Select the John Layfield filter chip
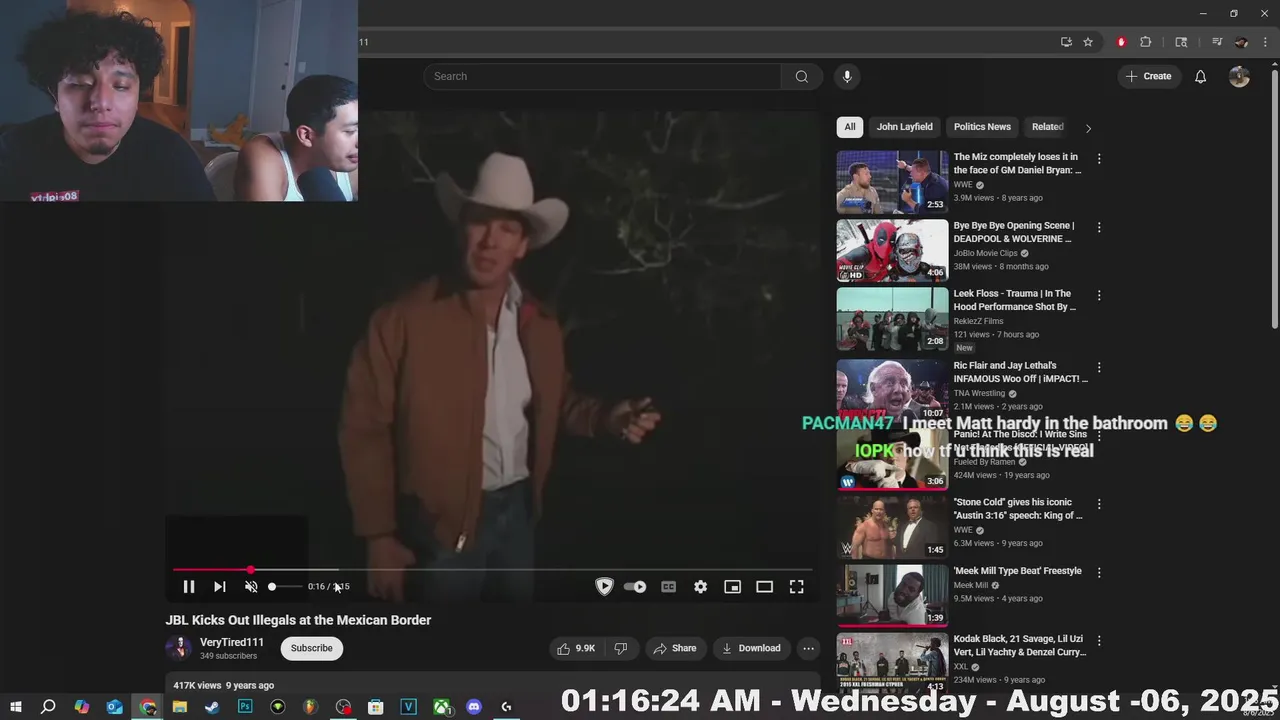 click(905, 127)
